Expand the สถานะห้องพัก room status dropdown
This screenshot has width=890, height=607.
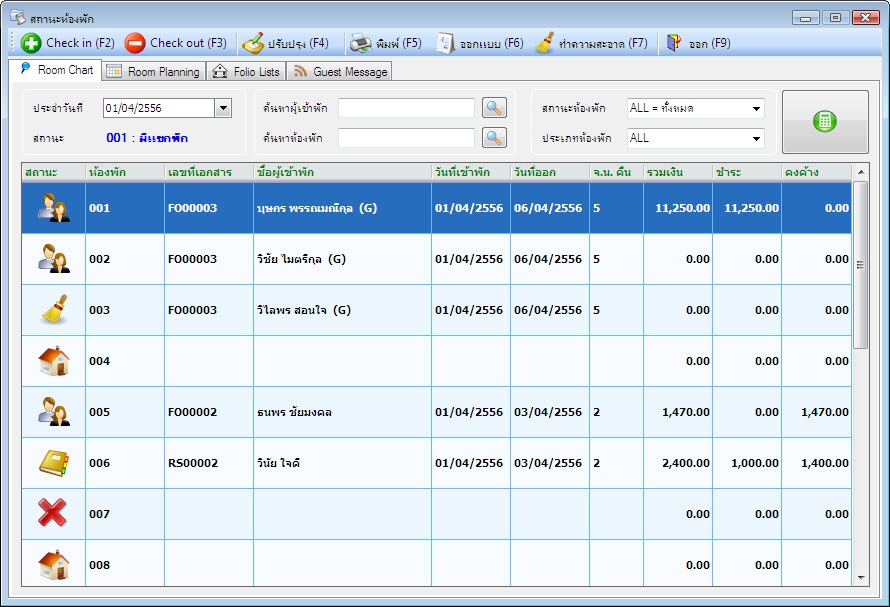[x=756, y=108]
